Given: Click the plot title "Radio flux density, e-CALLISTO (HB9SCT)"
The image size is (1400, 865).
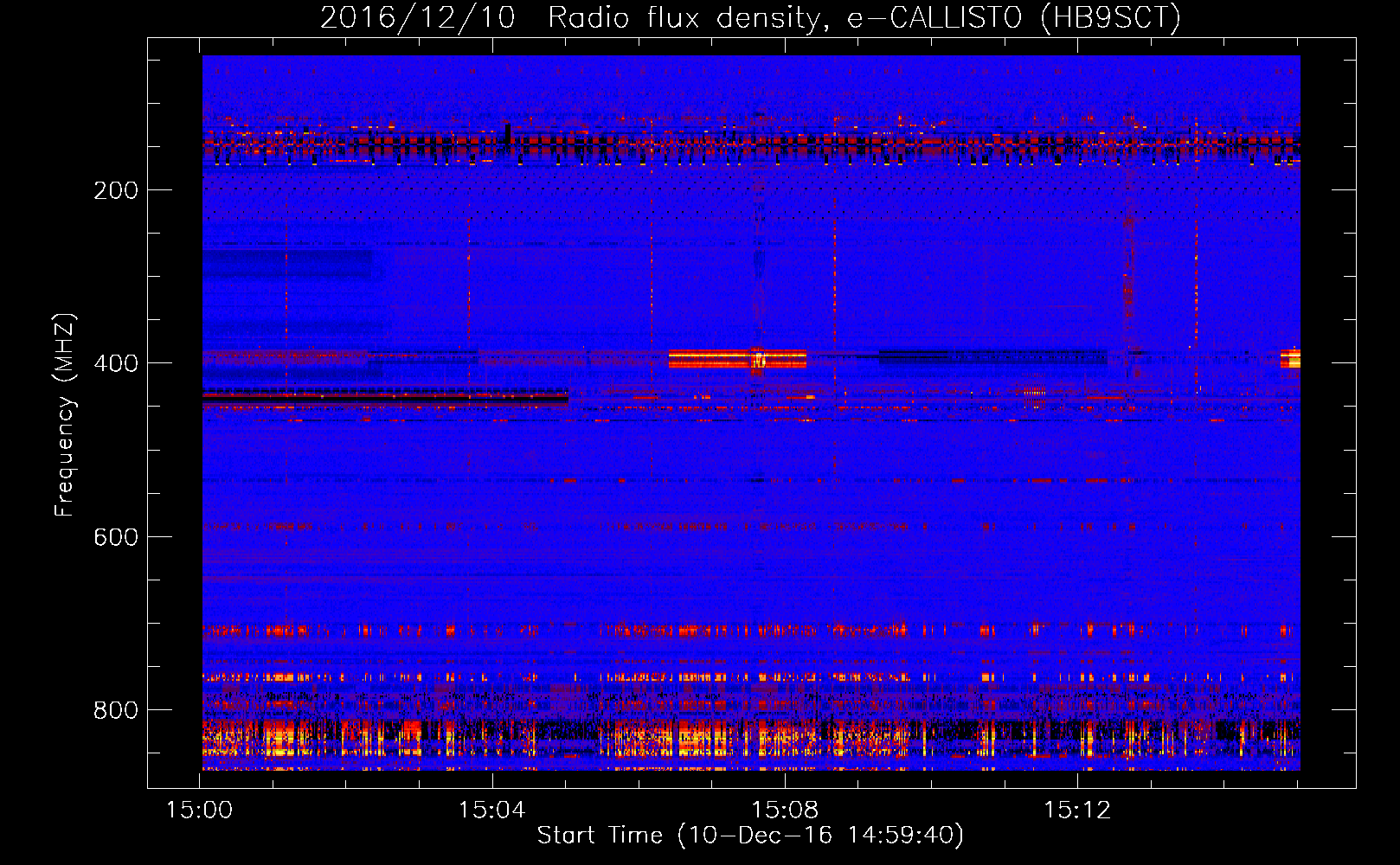Looking at the screenshot, I should click(x=864, y=18).
